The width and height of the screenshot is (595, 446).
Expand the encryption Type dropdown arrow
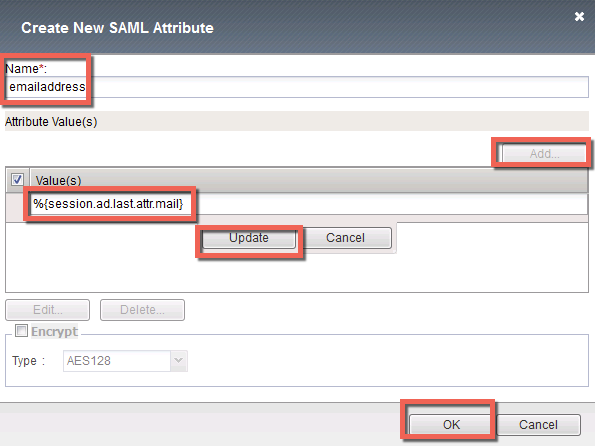179,361
